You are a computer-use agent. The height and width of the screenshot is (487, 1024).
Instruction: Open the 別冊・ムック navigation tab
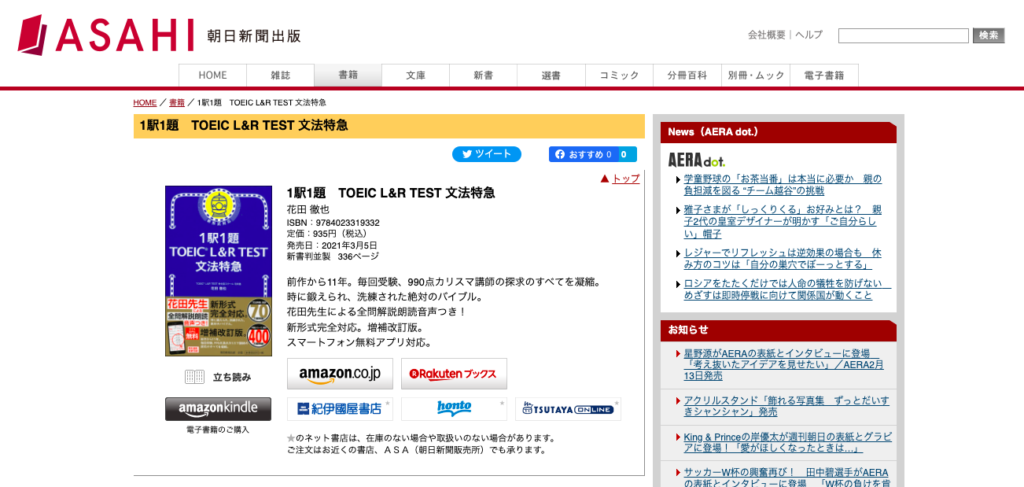tap(756, 75)
